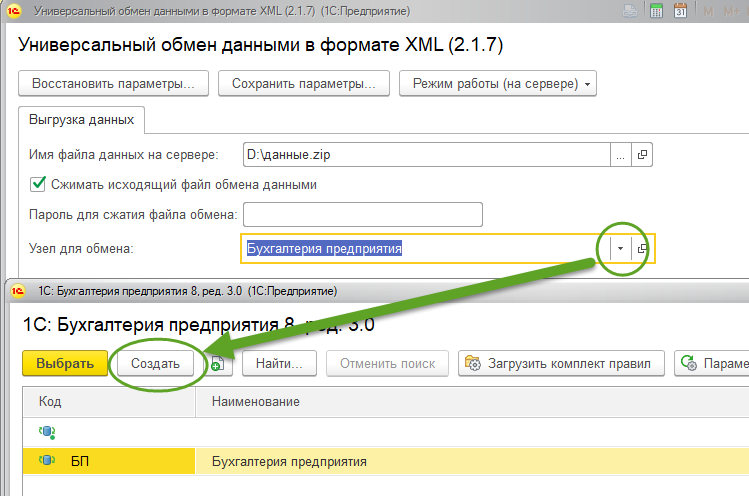Click the 1C logo of the XML exchange window
The image size is (749, 496).
(x=14, y=11)
